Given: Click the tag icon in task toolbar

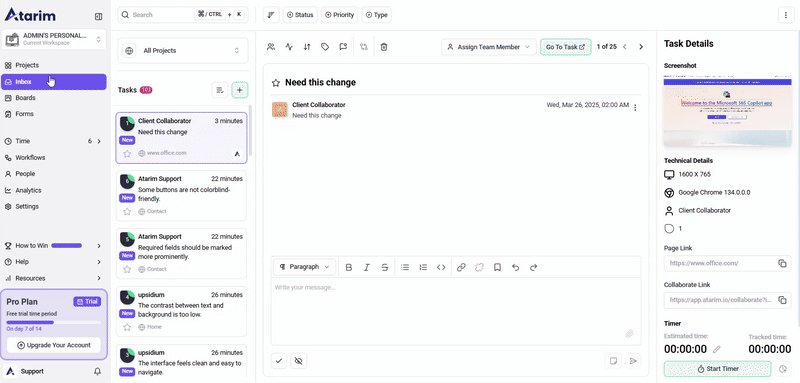Looking at the screenshot, I should point(325,47).
